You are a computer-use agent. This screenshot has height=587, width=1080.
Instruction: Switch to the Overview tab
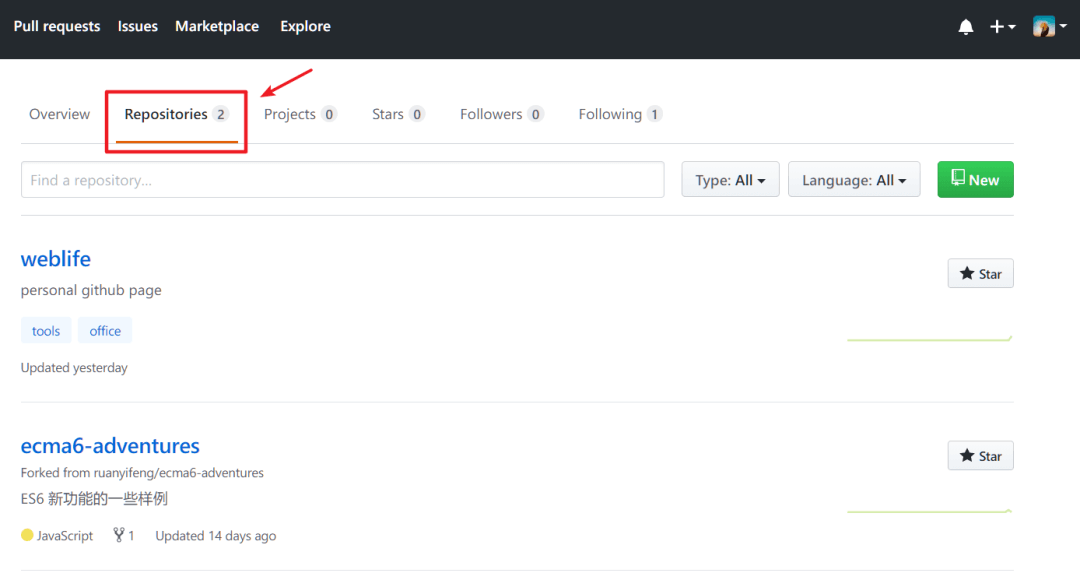[59, 114]
